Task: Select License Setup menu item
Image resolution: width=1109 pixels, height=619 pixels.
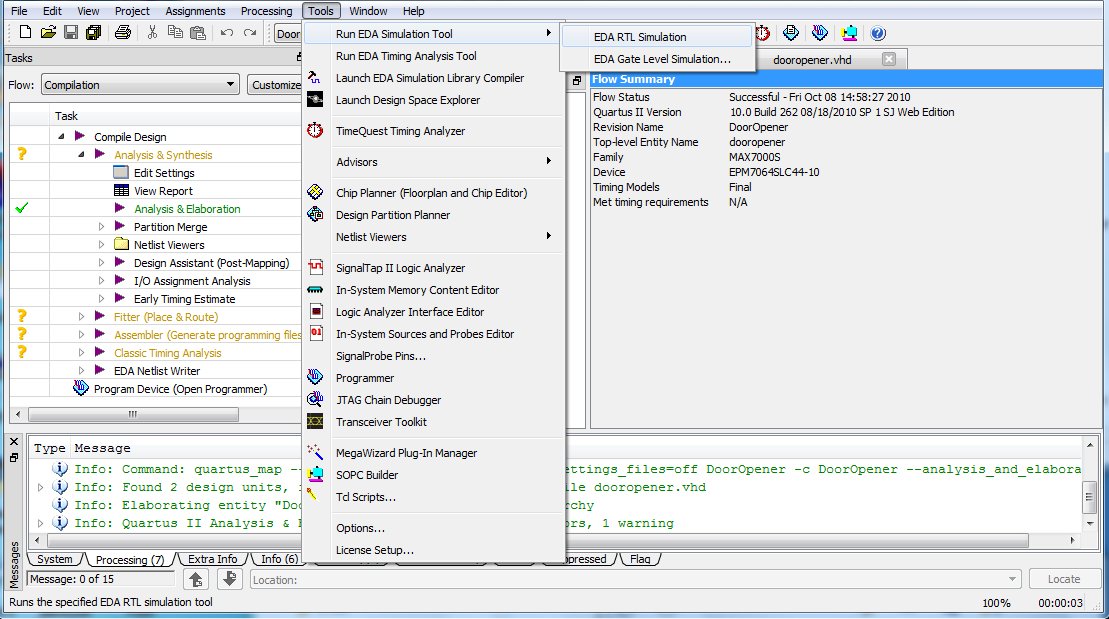Action: coord(375,550)
